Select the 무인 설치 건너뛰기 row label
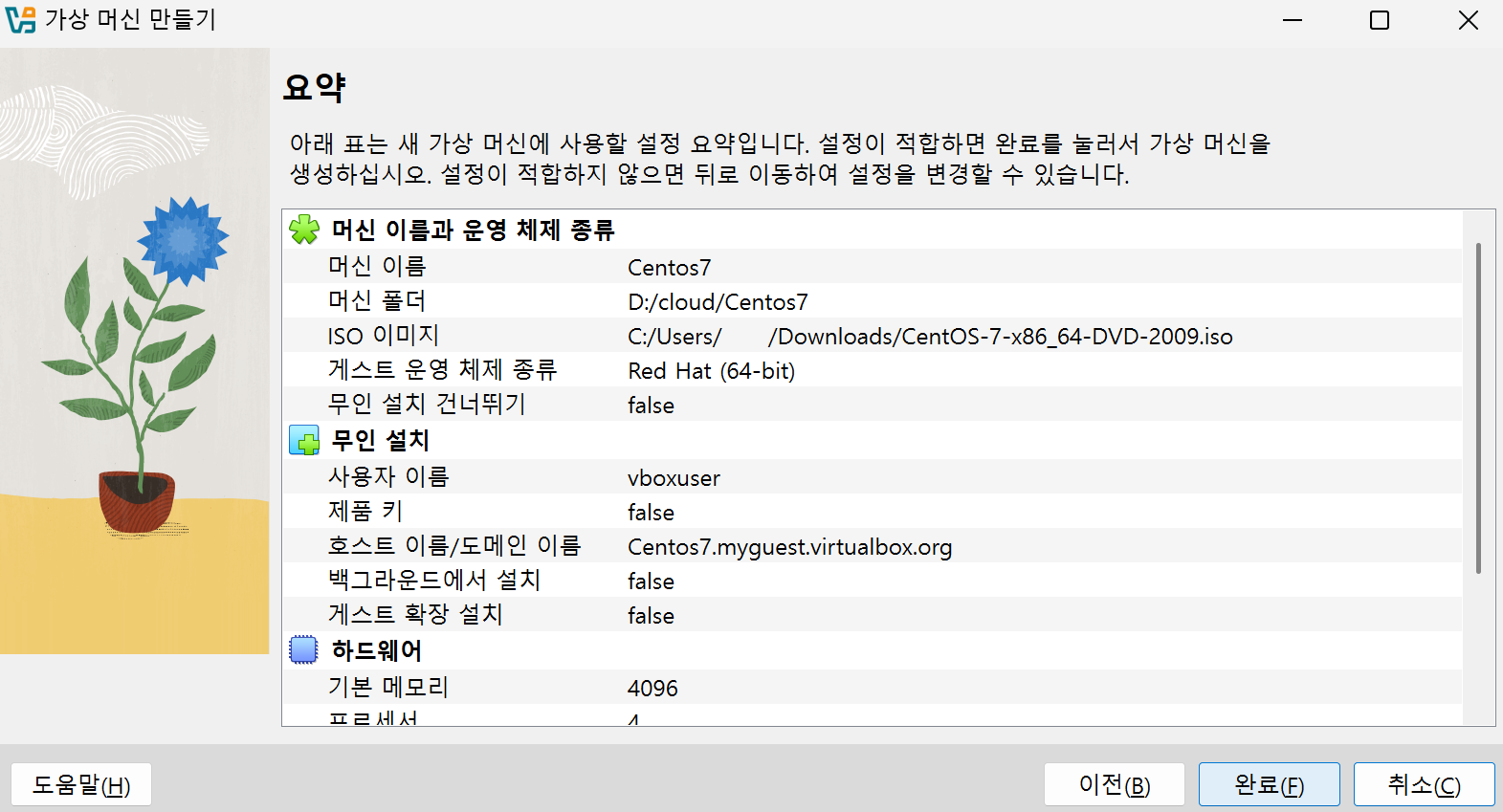The width and height of the screenshot is (1503, 812). (x=427, y=405)
